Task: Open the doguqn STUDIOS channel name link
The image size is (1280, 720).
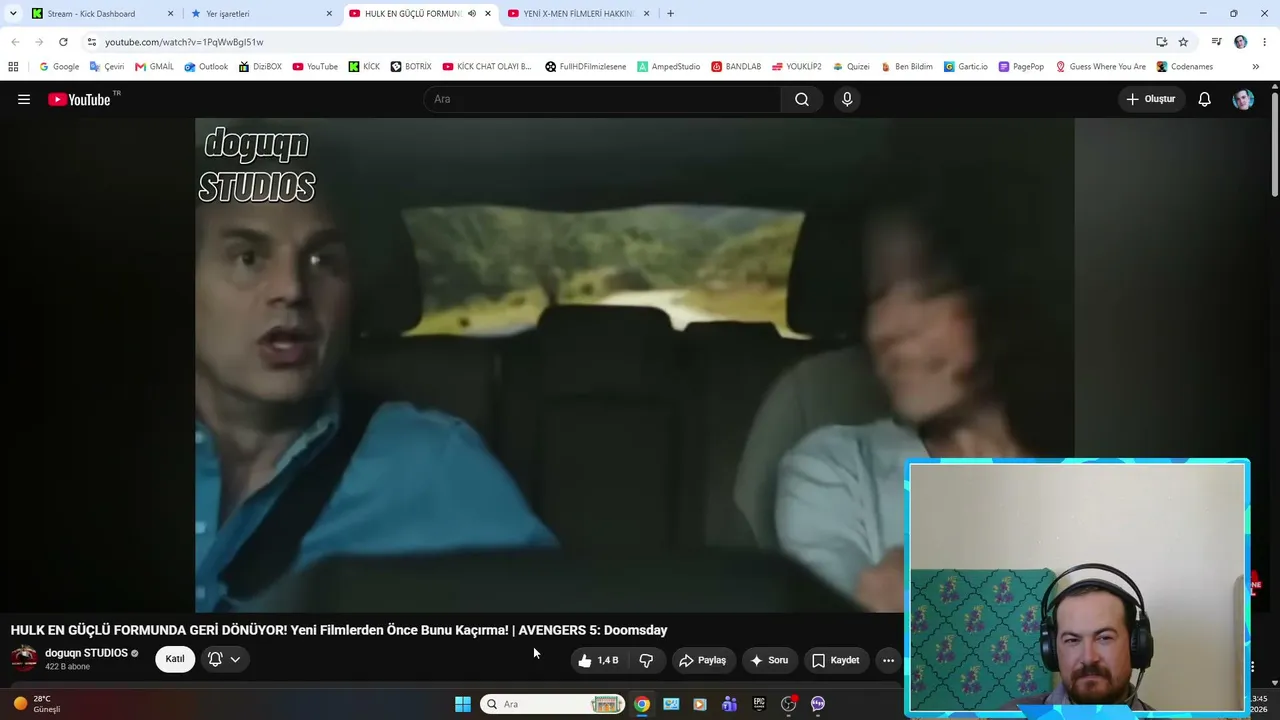Action: 86,653
